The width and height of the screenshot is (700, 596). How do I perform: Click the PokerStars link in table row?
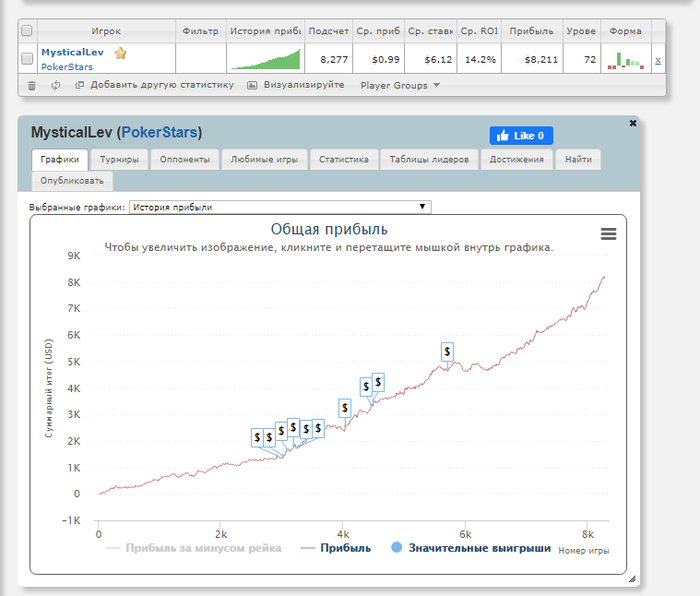pyautogui.click(x=67, y=67)
